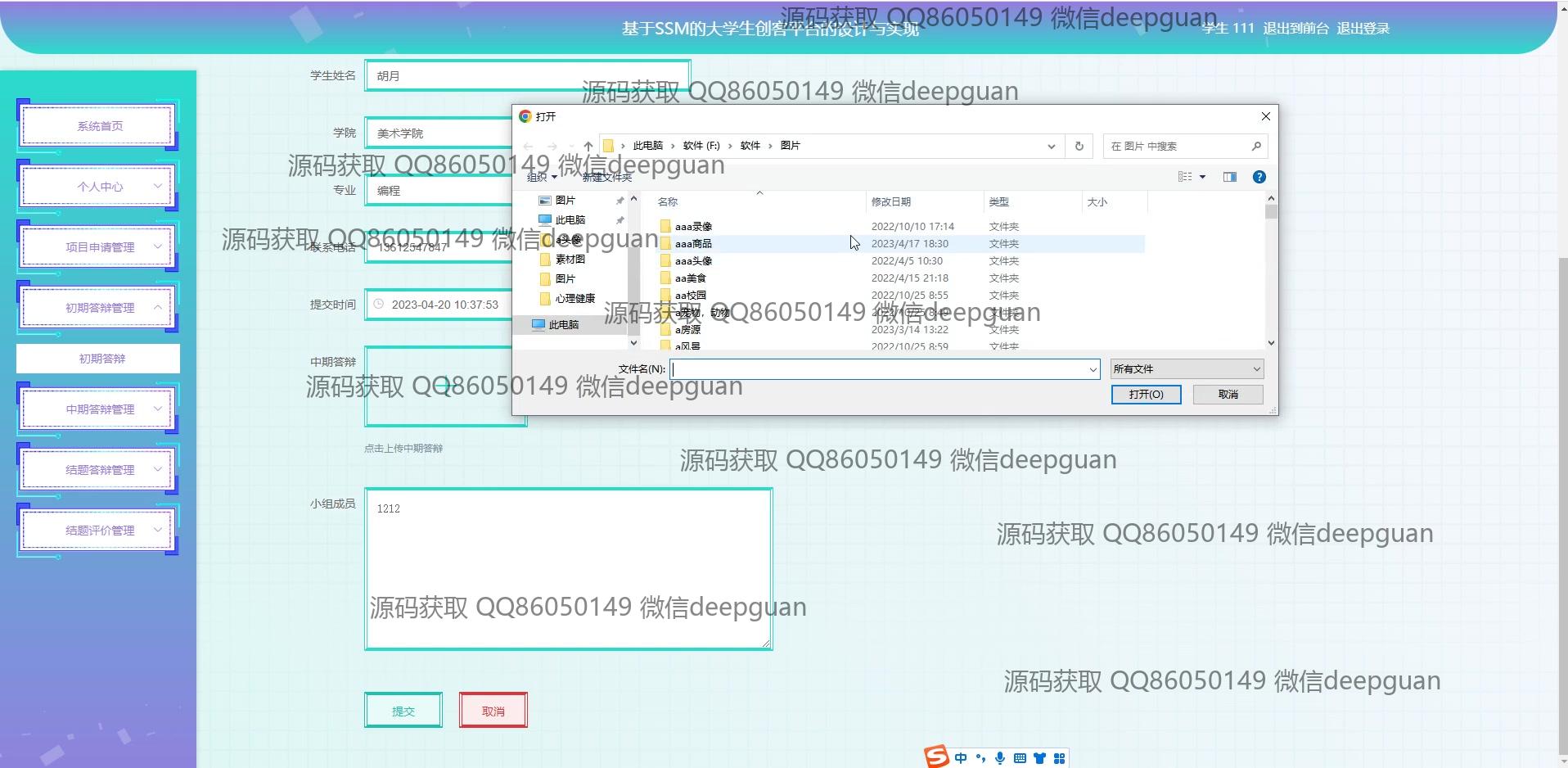Open the view options dropdown arrow
The image size is (1568, 768).
pos(1202,177)
